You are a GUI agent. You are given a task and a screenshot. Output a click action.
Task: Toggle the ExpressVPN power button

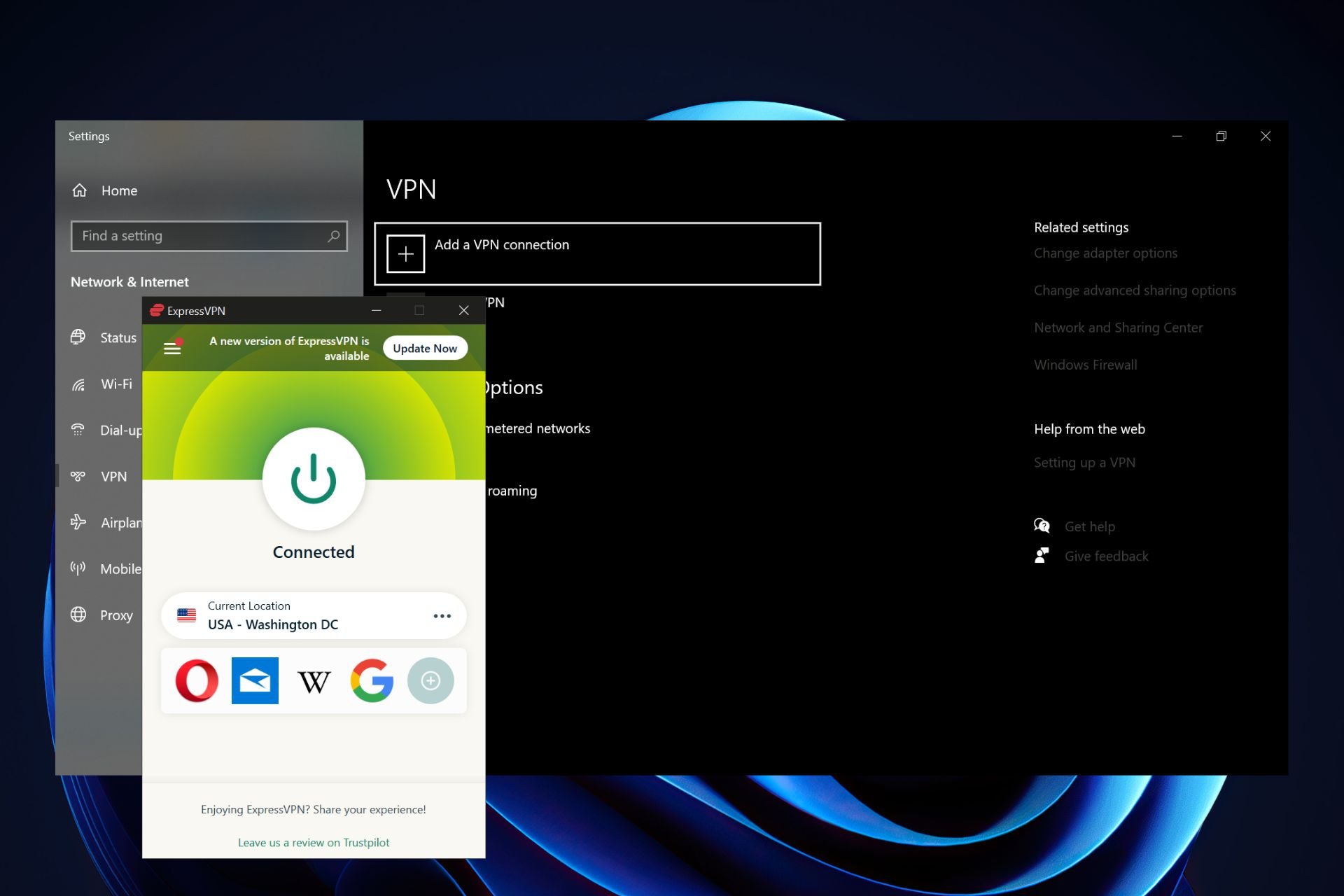(x=314, y=479)
